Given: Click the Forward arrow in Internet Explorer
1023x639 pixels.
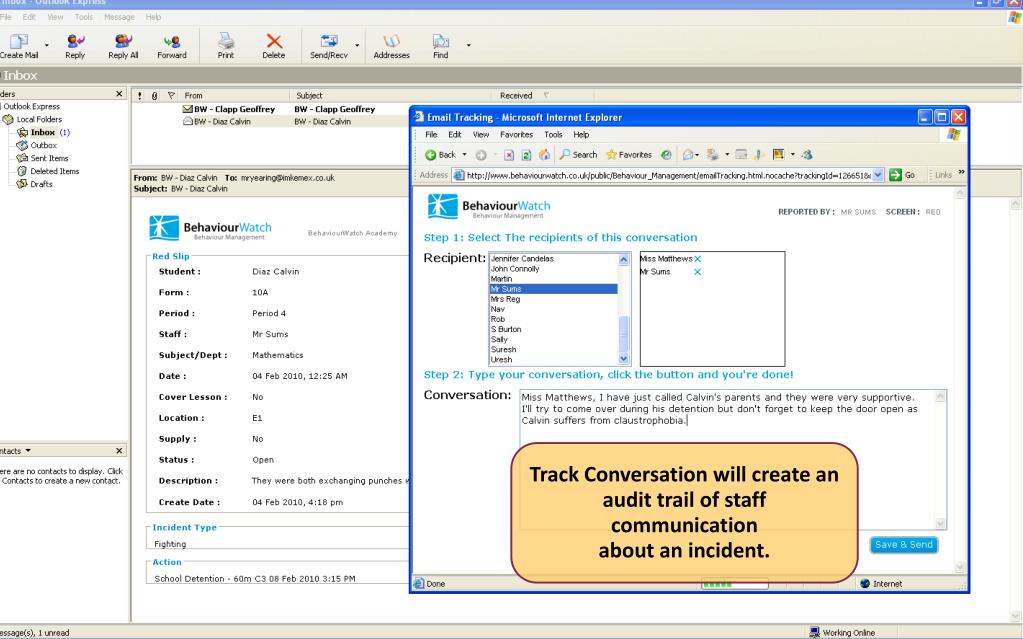Looking at the screenshot, I should [481, 155].
